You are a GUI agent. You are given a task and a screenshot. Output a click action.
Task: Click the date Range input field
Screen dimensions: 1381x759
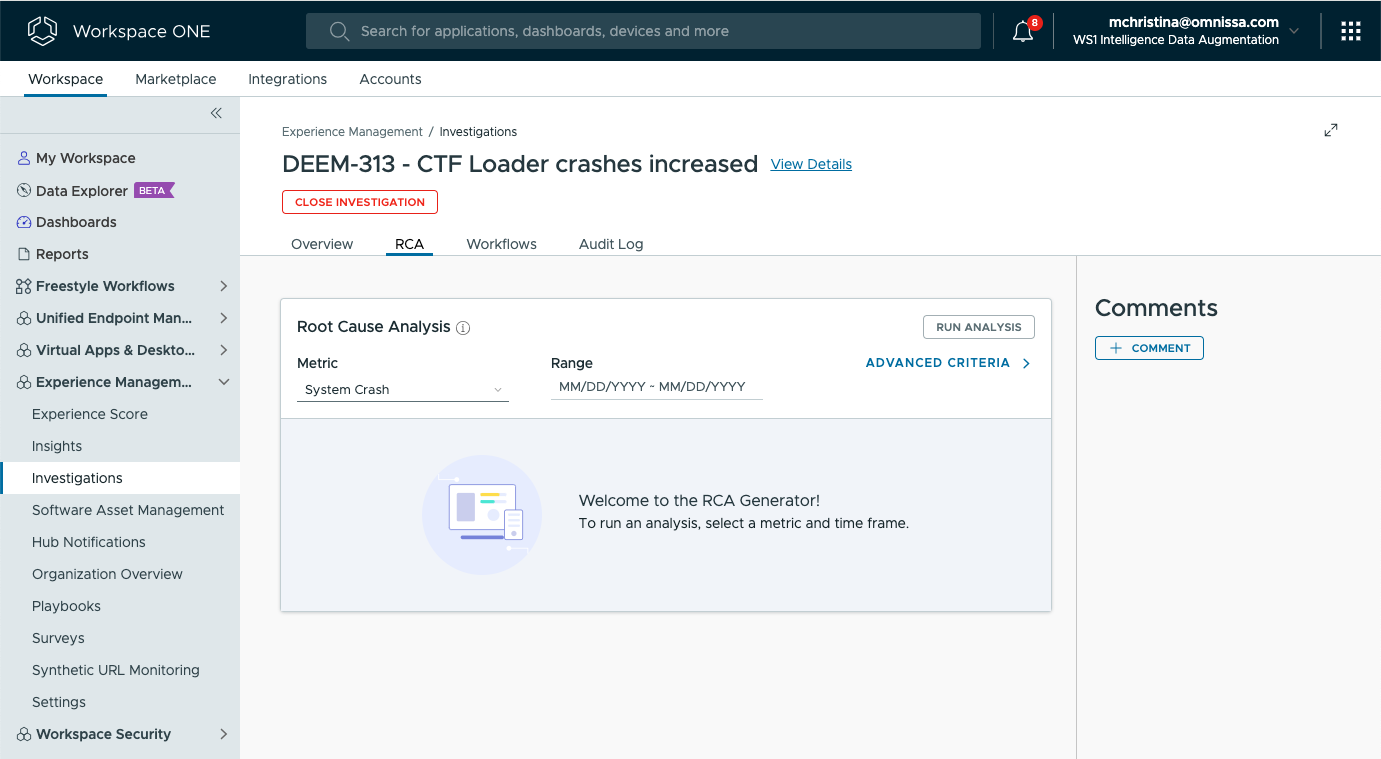[x=657, y=387]
